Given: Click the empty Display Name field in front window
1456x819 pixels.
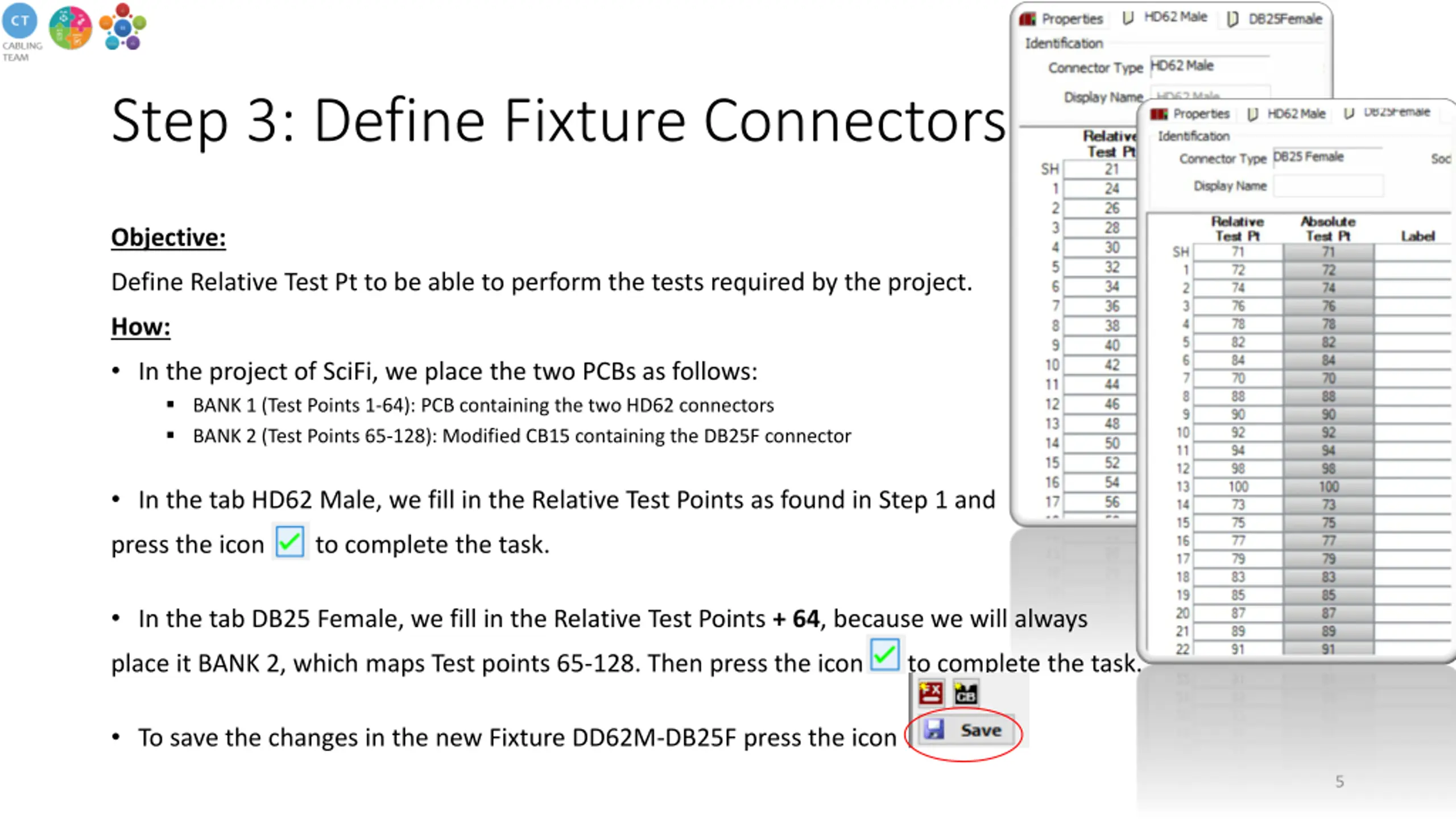Looking at the screenshot, I should (x=1328, y=186).
